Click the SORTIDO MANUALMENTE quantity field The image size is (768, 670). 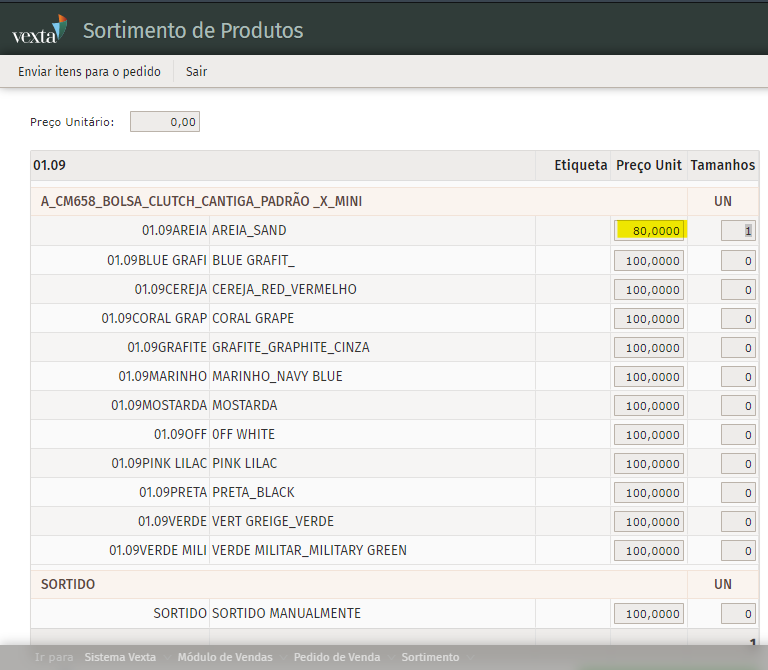(738, 613)
